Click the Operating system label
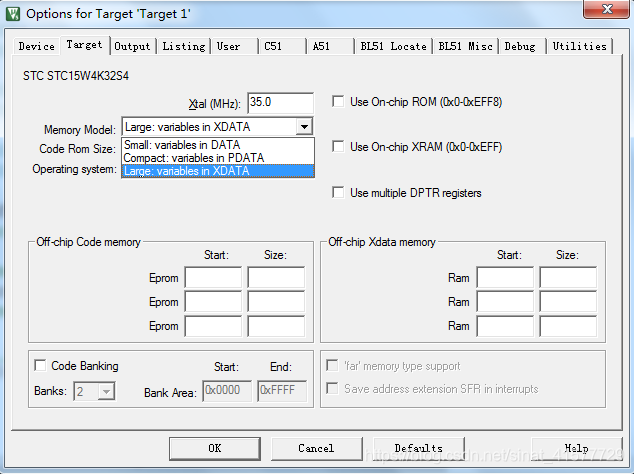Screen dimensions: 634x474 tap(74, 169)
